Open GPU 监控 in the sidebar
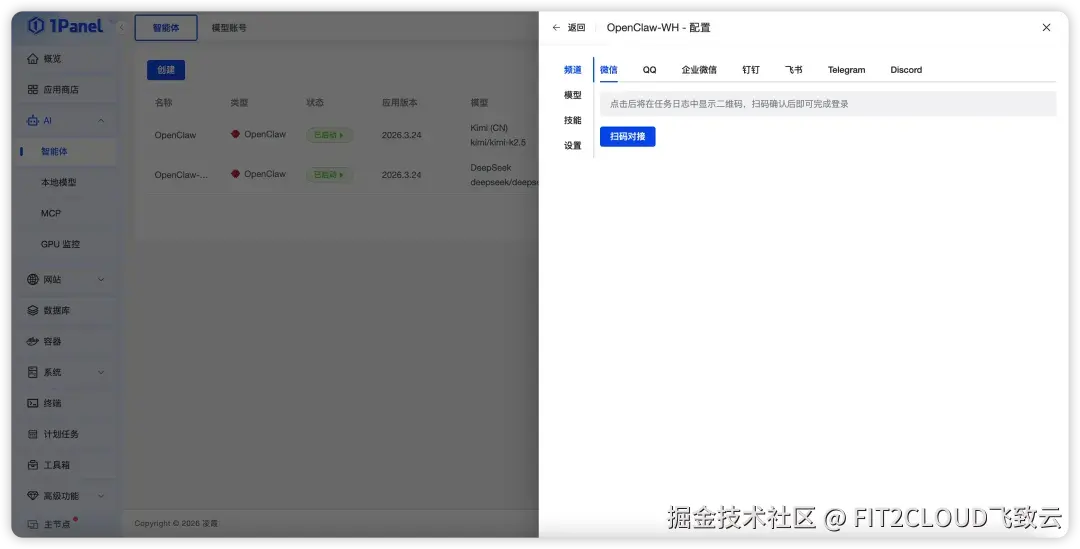The width and height of the screenshot is (1080, 549). click(61, 244)
